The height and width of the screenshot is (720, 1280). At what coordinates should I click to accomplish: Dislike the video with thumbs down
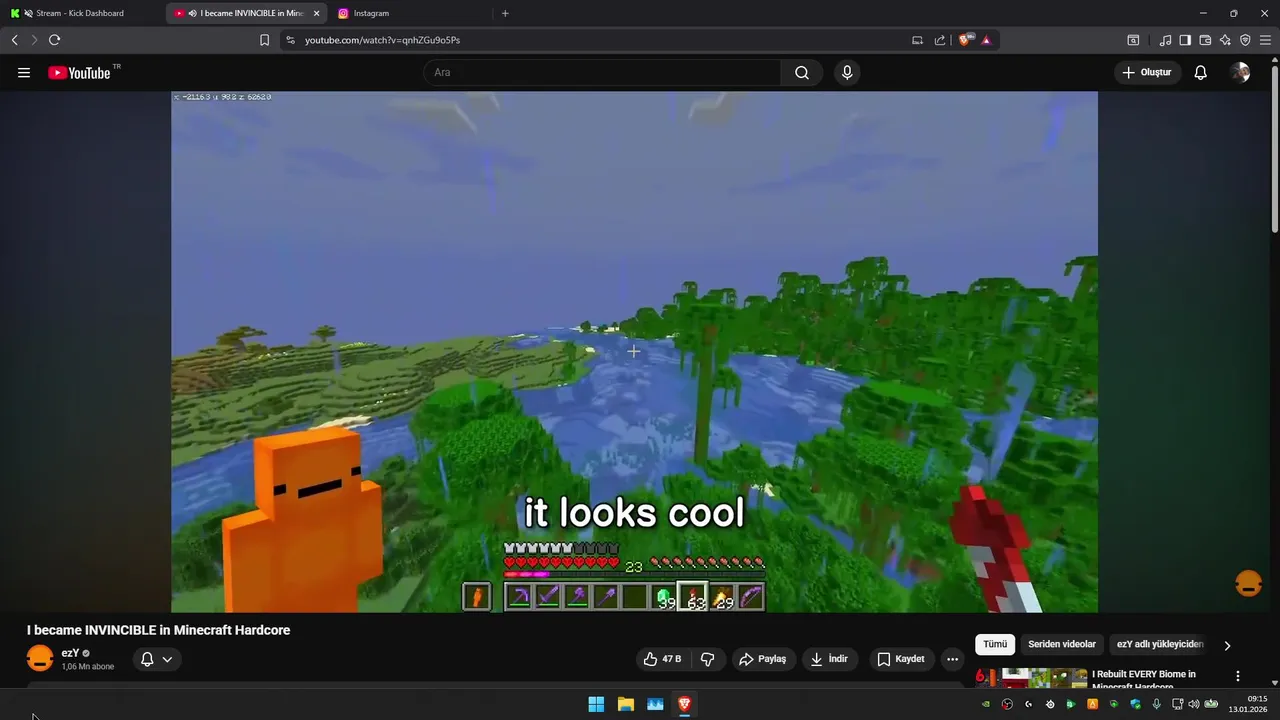click(x=708, y=659)
